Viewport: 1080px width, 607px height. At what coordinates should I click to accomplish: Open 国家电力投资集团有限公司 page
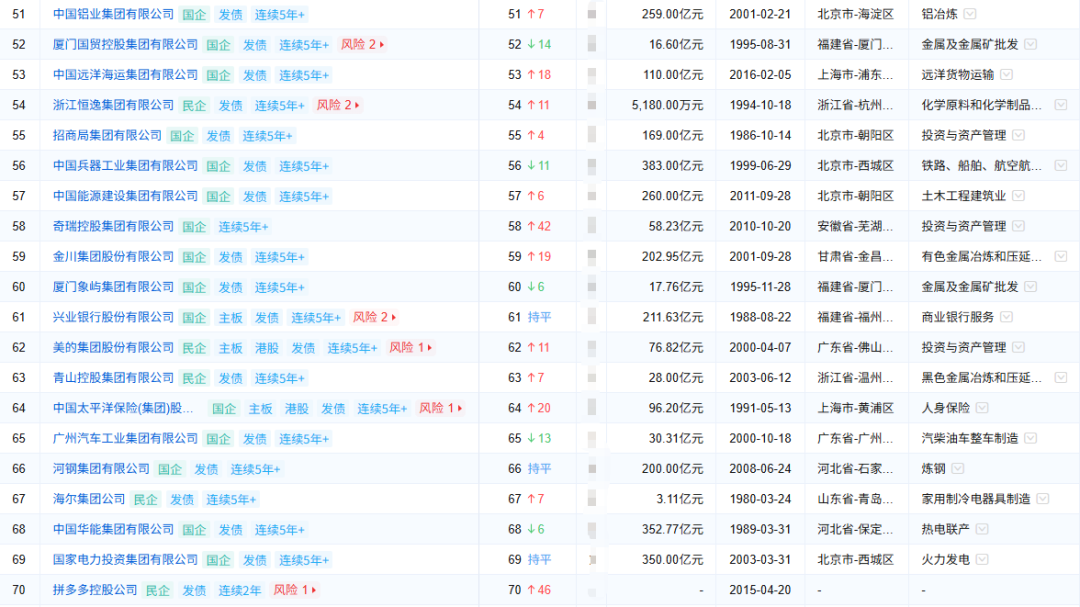pyautogui.click(x=125, y=559)
